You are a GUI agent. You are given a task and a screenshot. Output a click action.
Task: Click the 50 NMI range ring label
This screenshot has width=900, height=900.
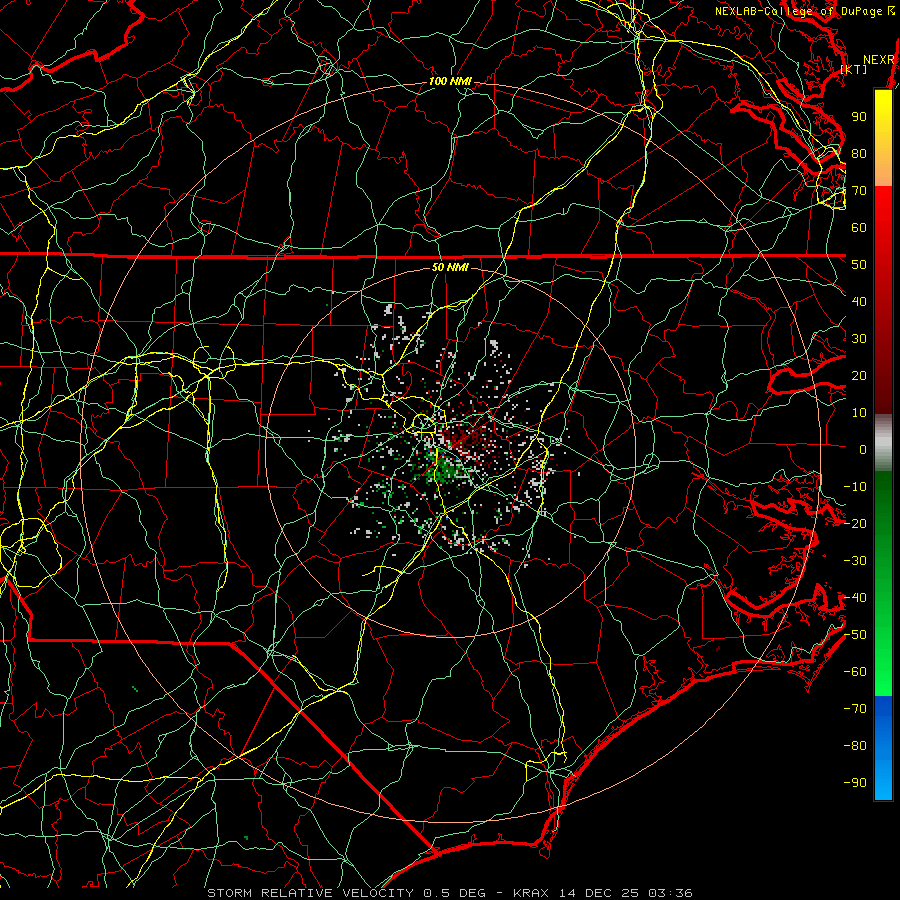[450, 267]
